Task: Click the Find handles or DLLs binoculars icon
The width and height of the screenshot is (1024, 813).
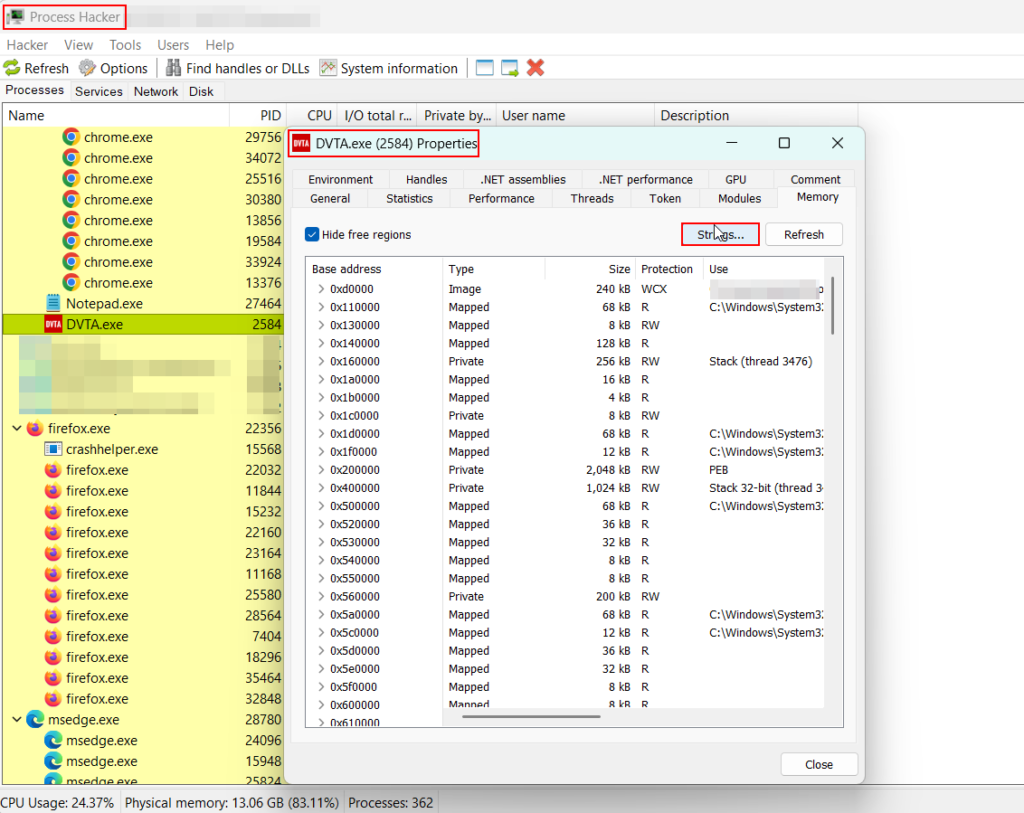Action: point(174,68)
